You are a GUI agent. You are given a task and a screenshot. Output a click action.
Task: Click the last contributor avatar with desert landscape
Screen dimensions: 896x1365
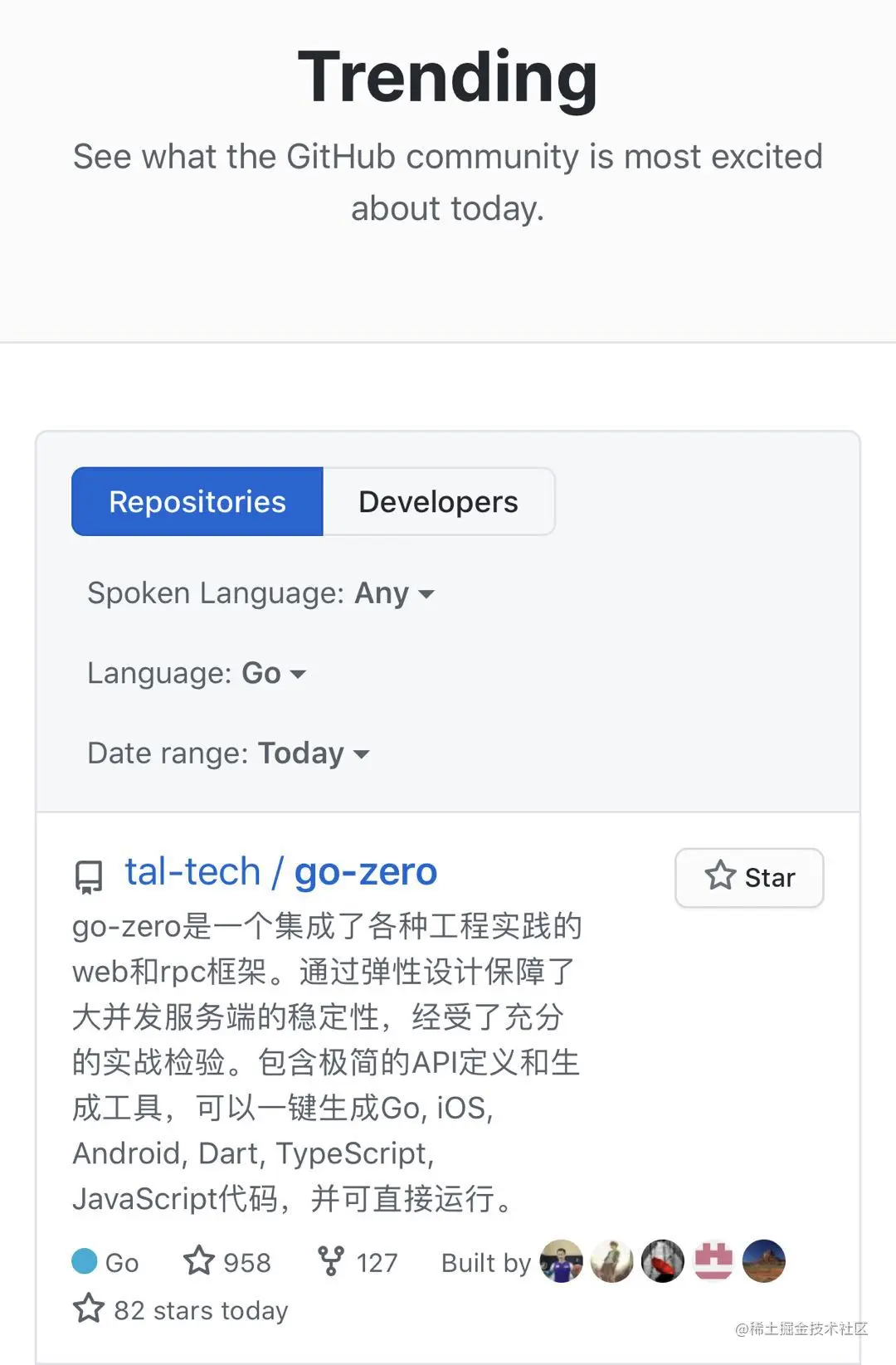(x=764, y=1261)
